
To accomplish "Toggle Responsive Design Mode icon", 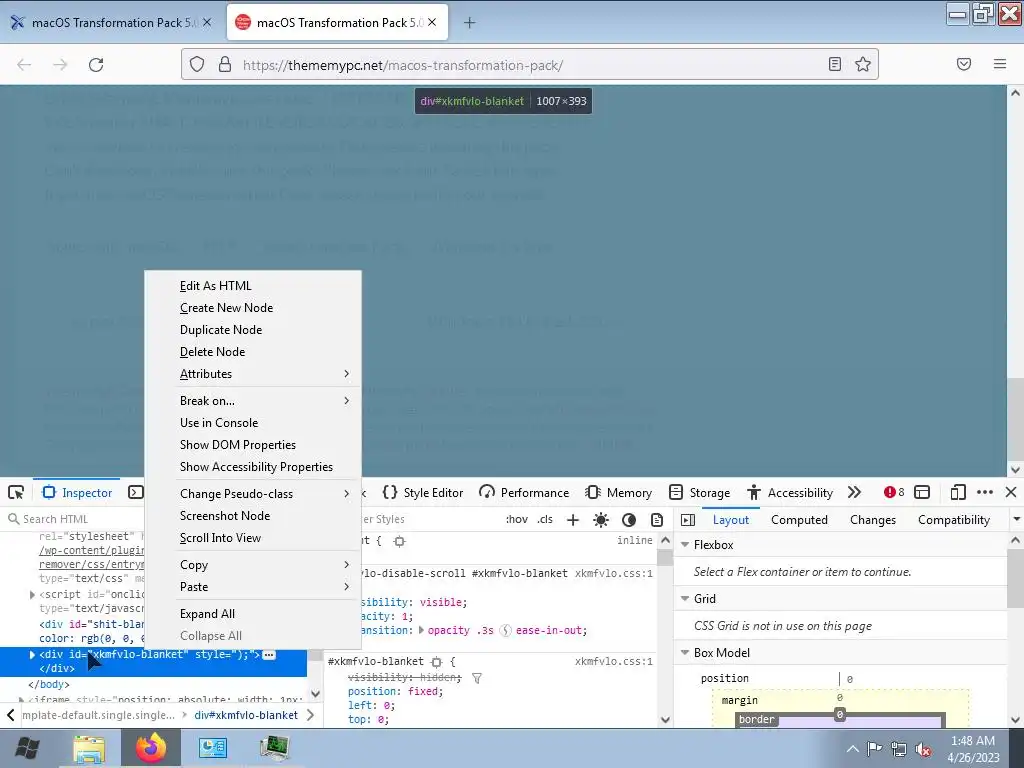I will (958, 492).
